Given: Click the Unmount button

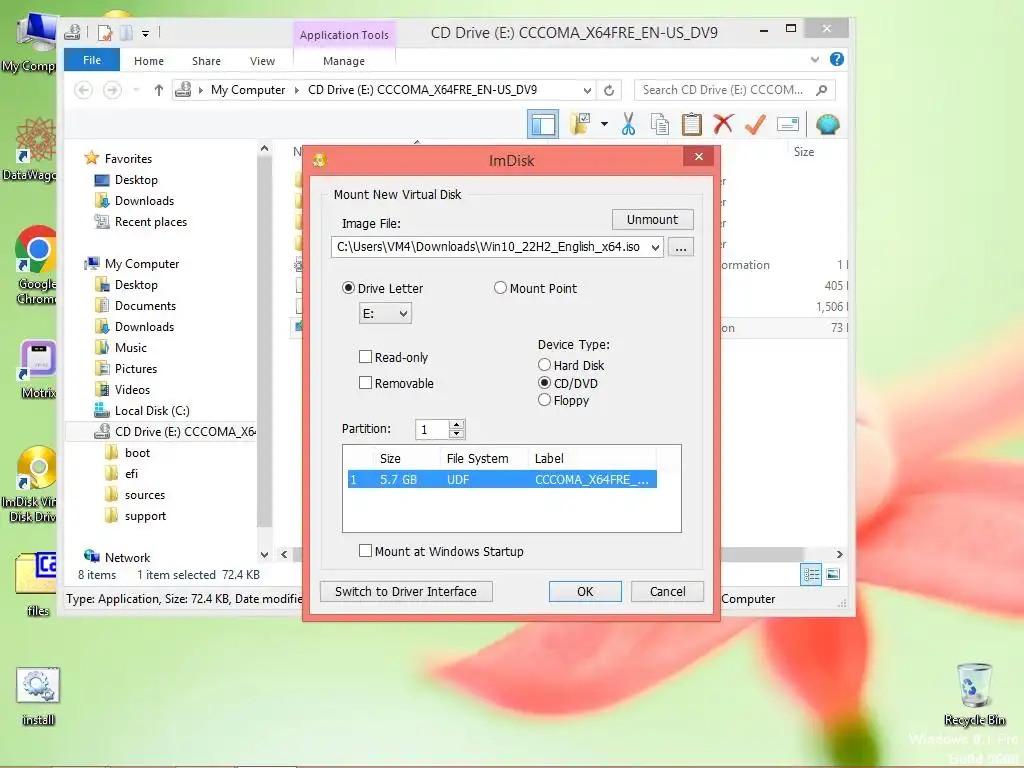Looking at the screenshot, I should (x=652, y=219).
